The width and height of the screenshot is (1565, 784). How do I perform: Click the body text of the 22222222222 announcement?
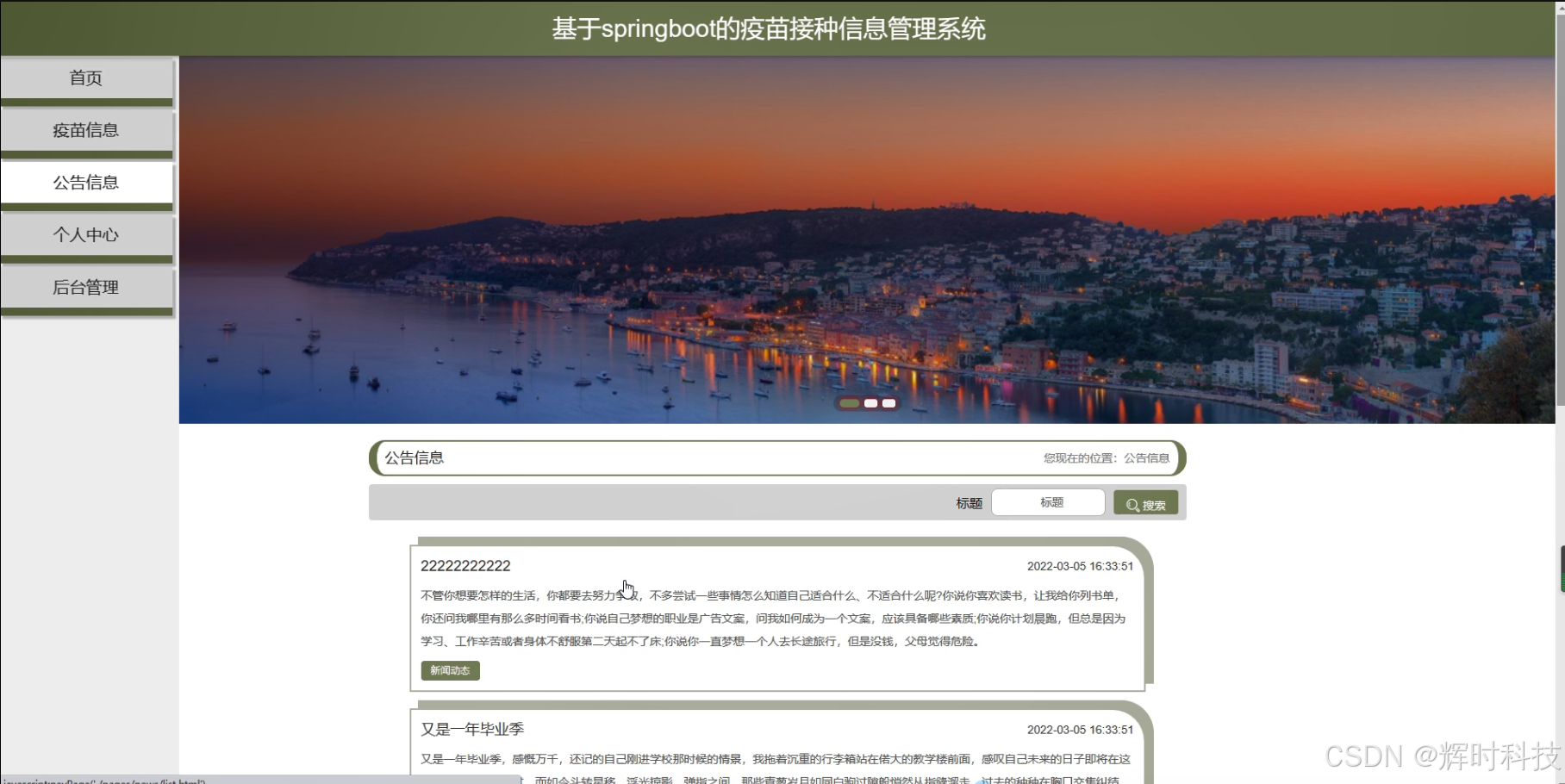tap(773, 619)
